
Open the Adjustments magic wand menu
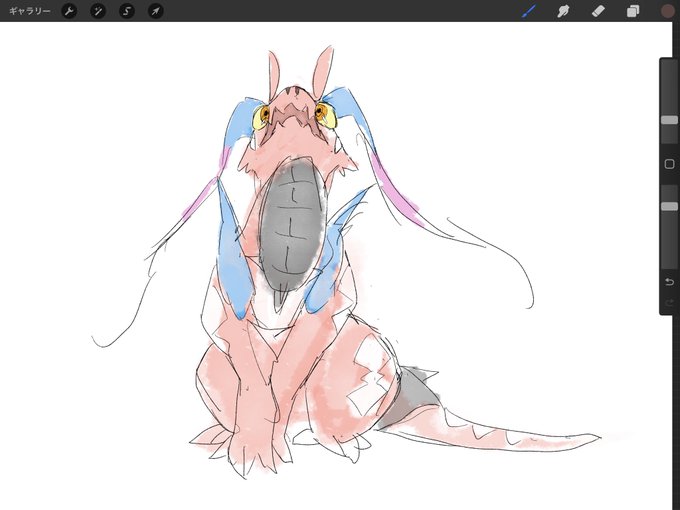coord(98,11)
